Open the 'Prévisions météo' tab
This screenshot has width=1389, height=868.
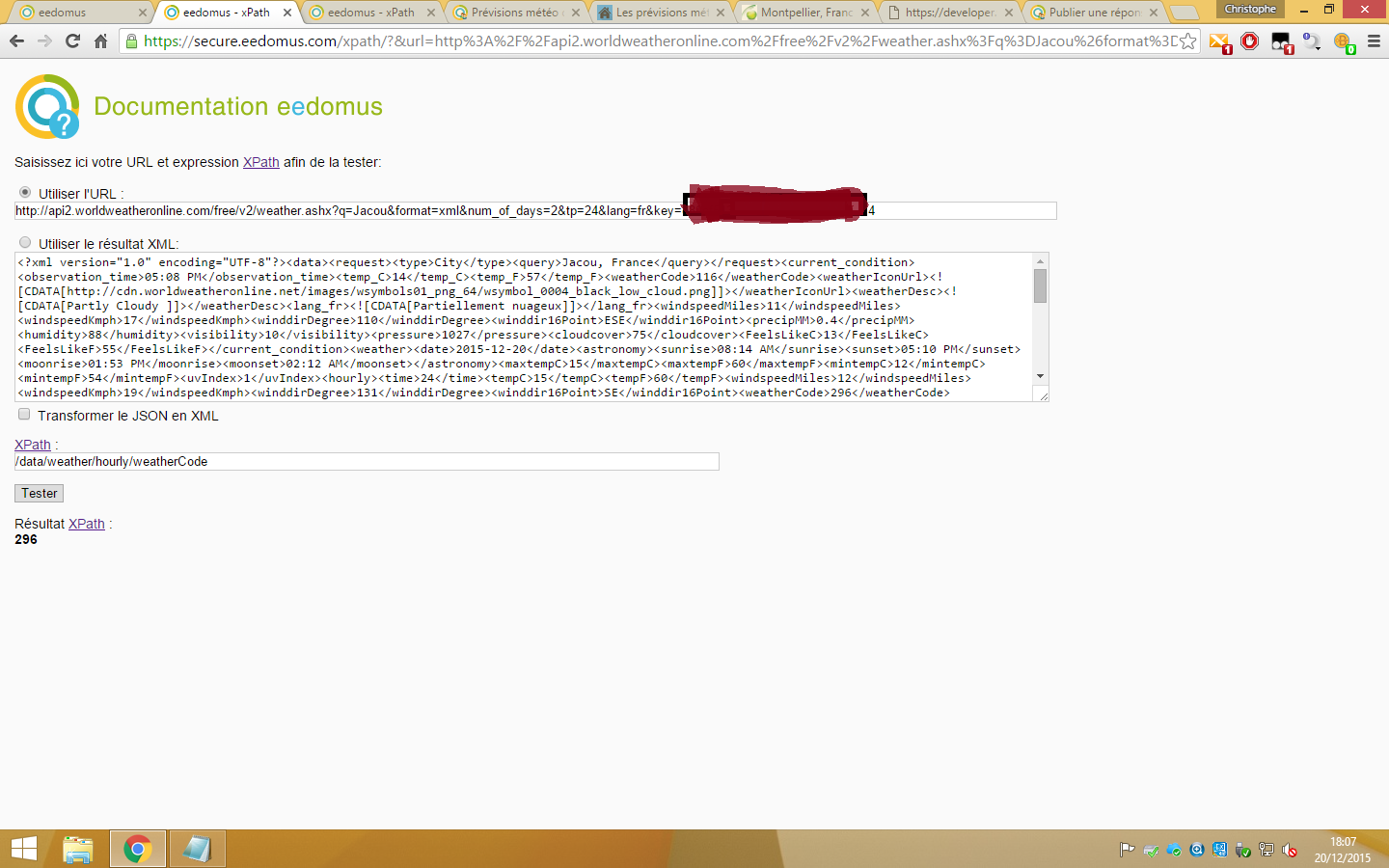516,13
